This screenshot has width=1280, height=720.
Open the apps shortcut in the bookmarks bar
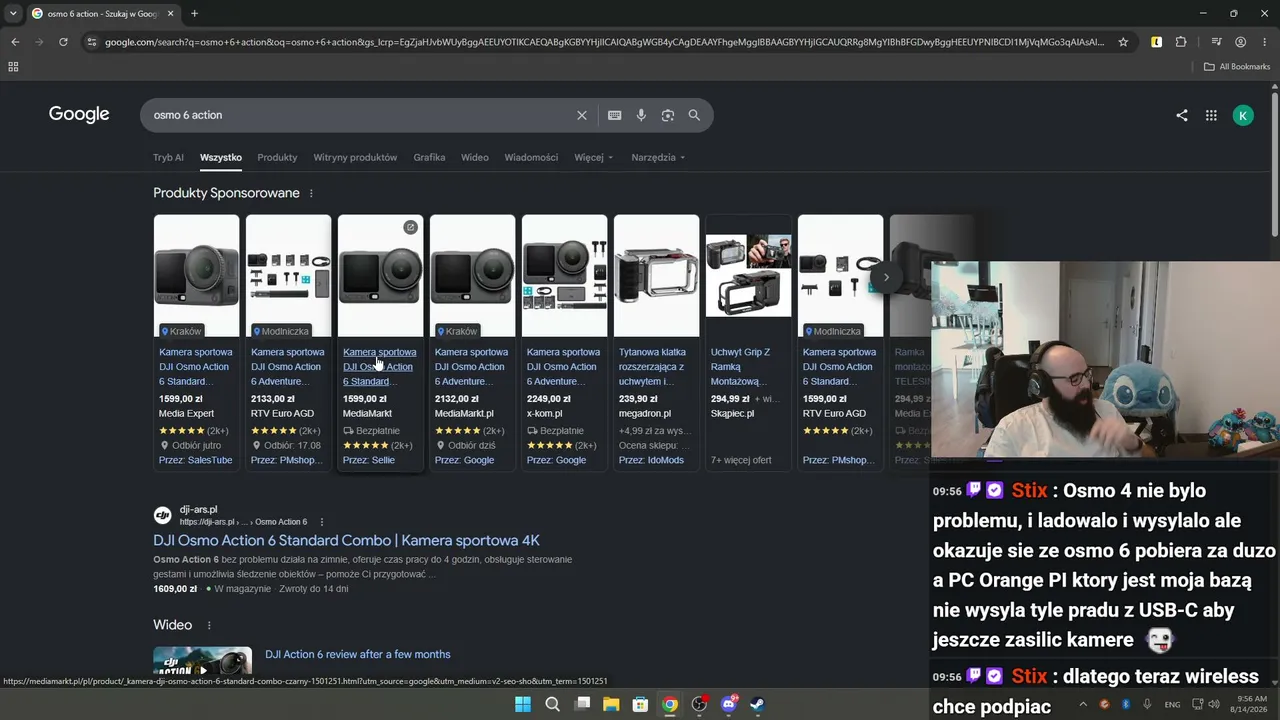click(x=13, y=67)
